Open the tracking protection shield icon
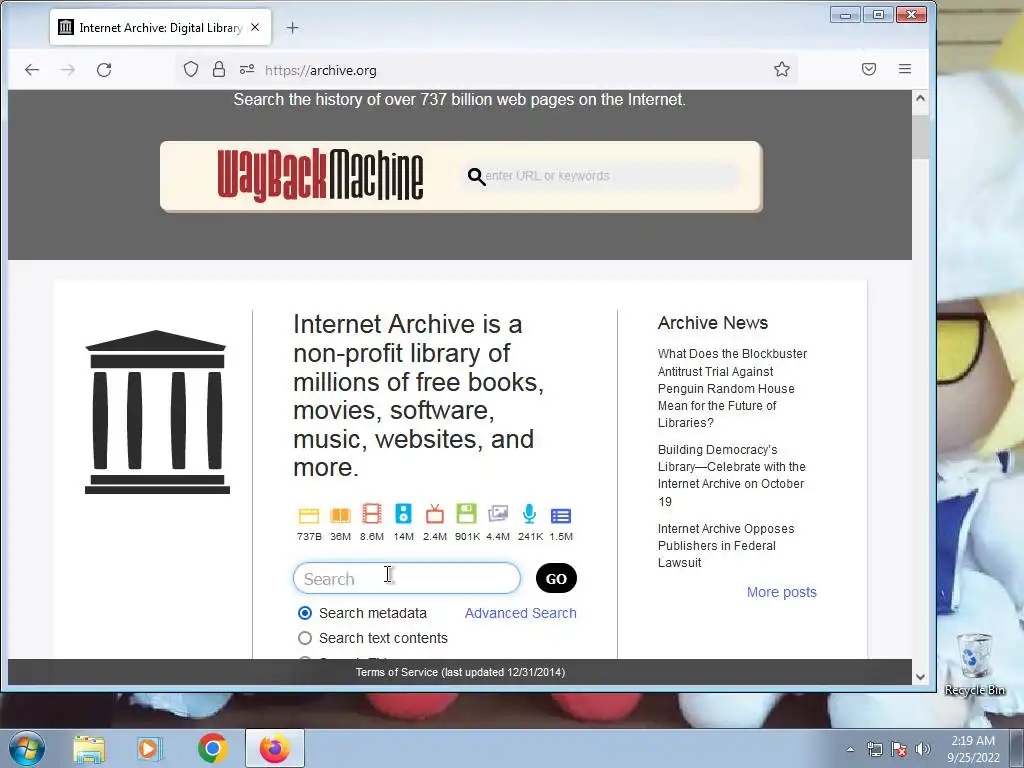 point(191,69)
